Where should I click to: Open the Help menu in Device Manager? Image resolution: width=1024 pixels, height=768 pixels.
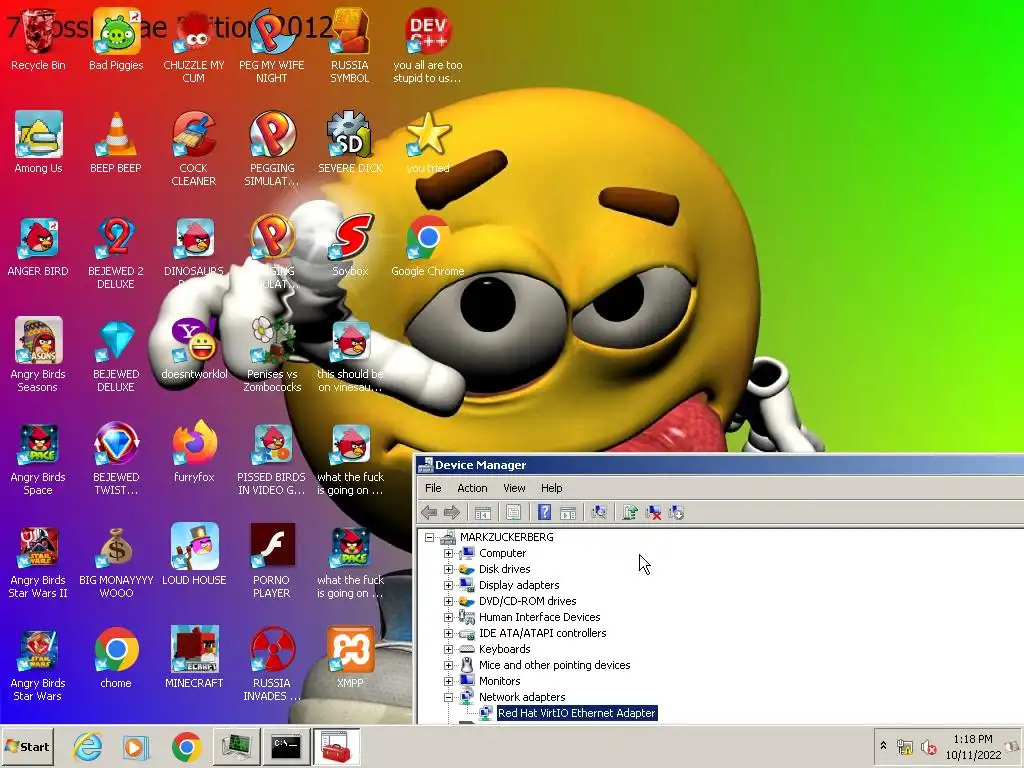pos(551,488)
